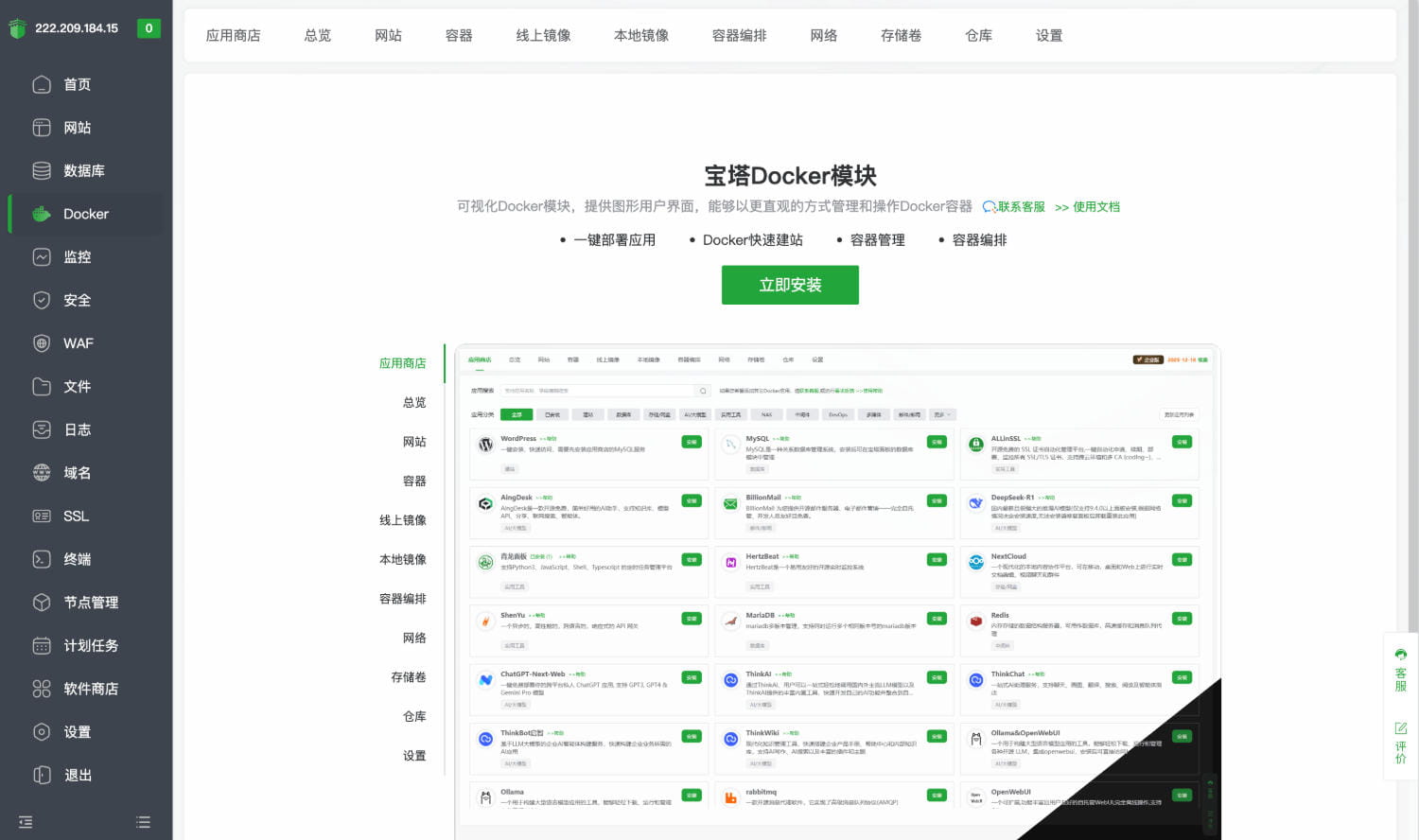
Task: Select 存储卷 in the preview side list
Action: pos(409,677)
